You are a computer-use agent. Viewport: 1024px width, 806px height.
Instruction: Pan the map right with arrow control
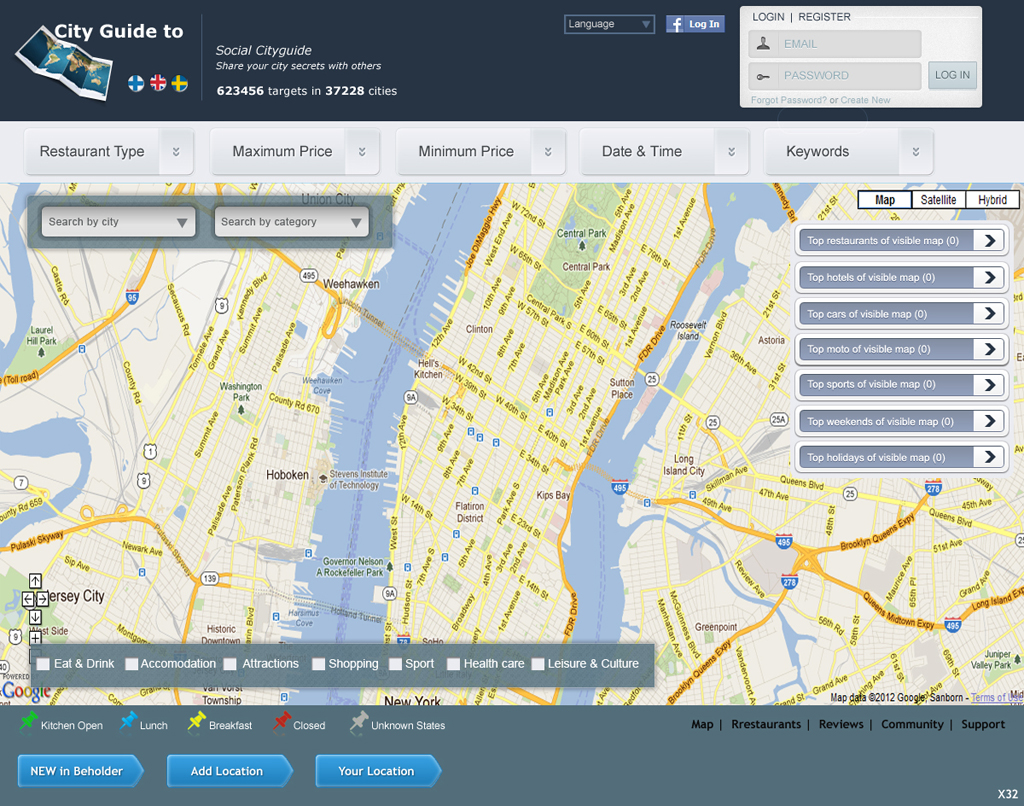42,598
